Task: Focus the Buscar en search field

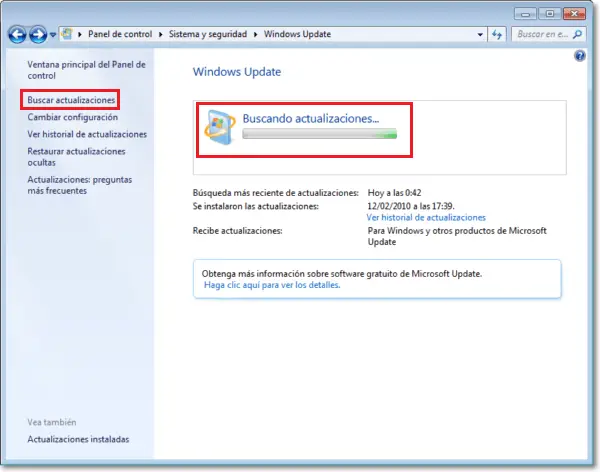Action: pos(543,34)
